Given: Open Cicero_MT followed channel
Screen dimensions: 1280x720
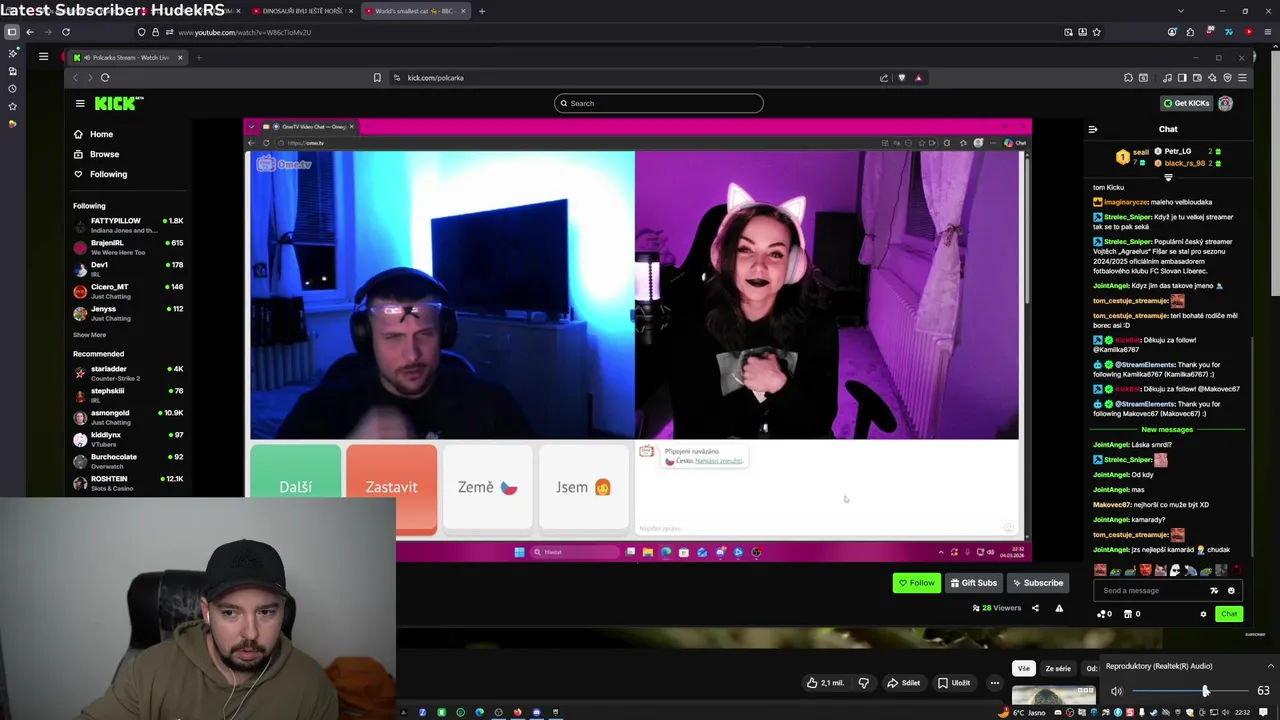Looking at the screenshot, I should point(128,291).
